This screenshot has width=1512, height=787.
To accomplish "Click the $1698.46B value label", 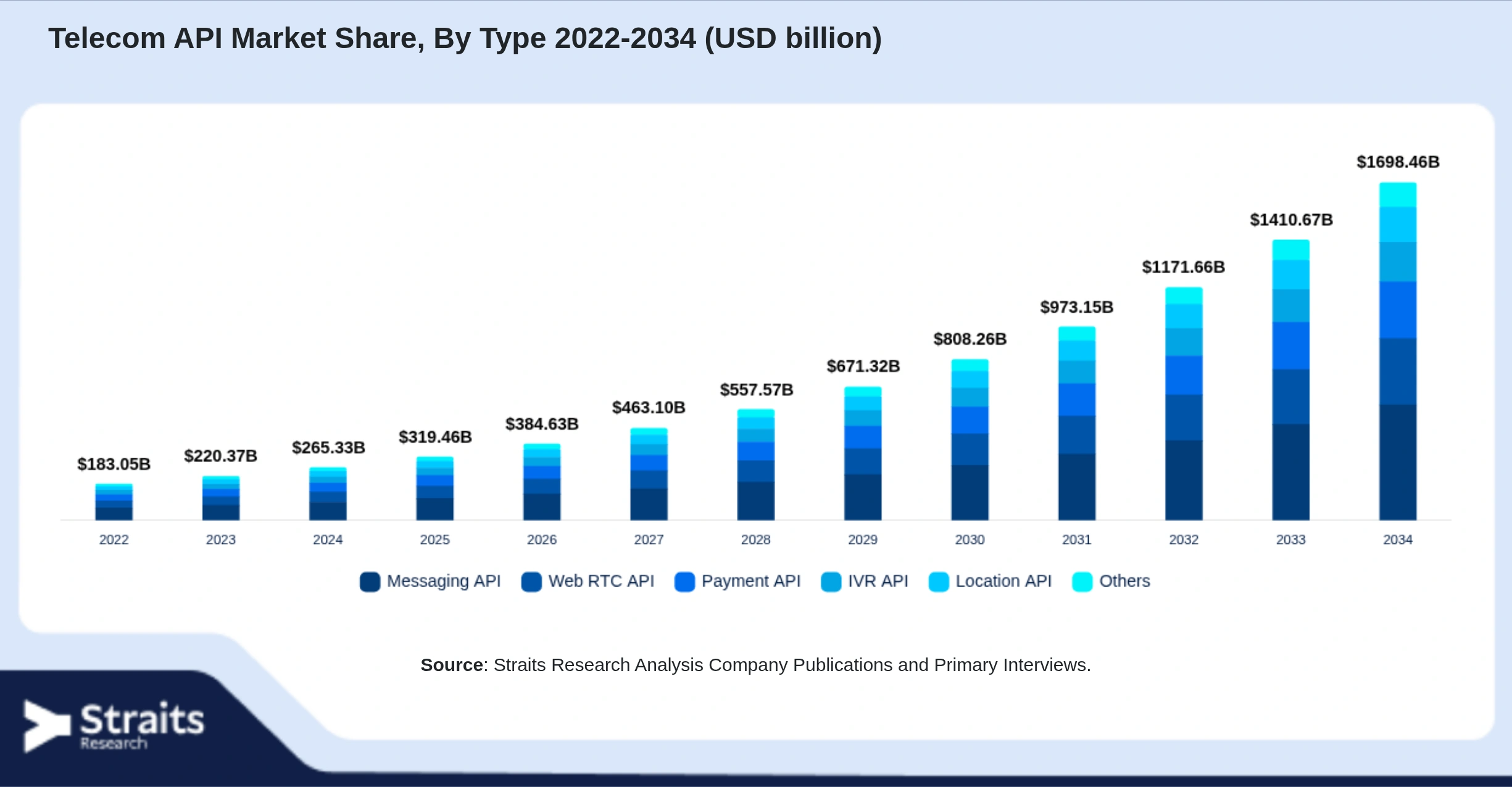I will (1398, 162).
